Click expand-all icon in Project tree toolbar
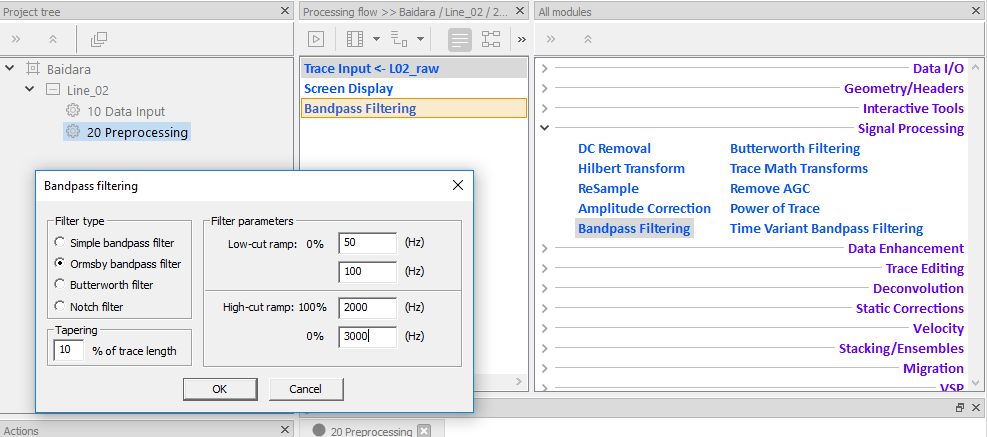 click(x=16, y=39)
